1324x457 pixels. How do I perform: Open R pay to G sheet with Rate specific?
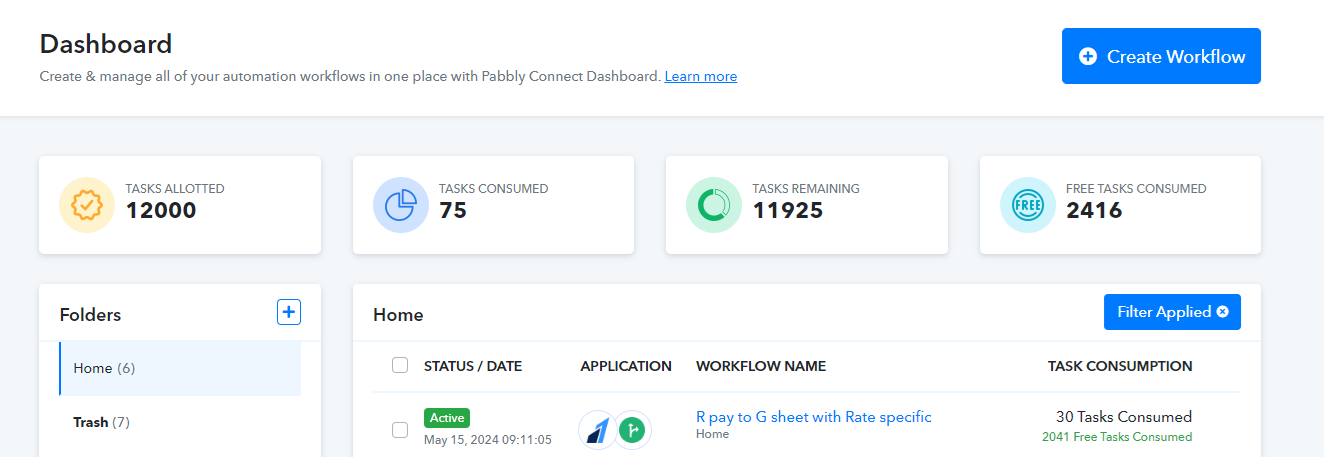pyautogui.click(x=814, y=417)
